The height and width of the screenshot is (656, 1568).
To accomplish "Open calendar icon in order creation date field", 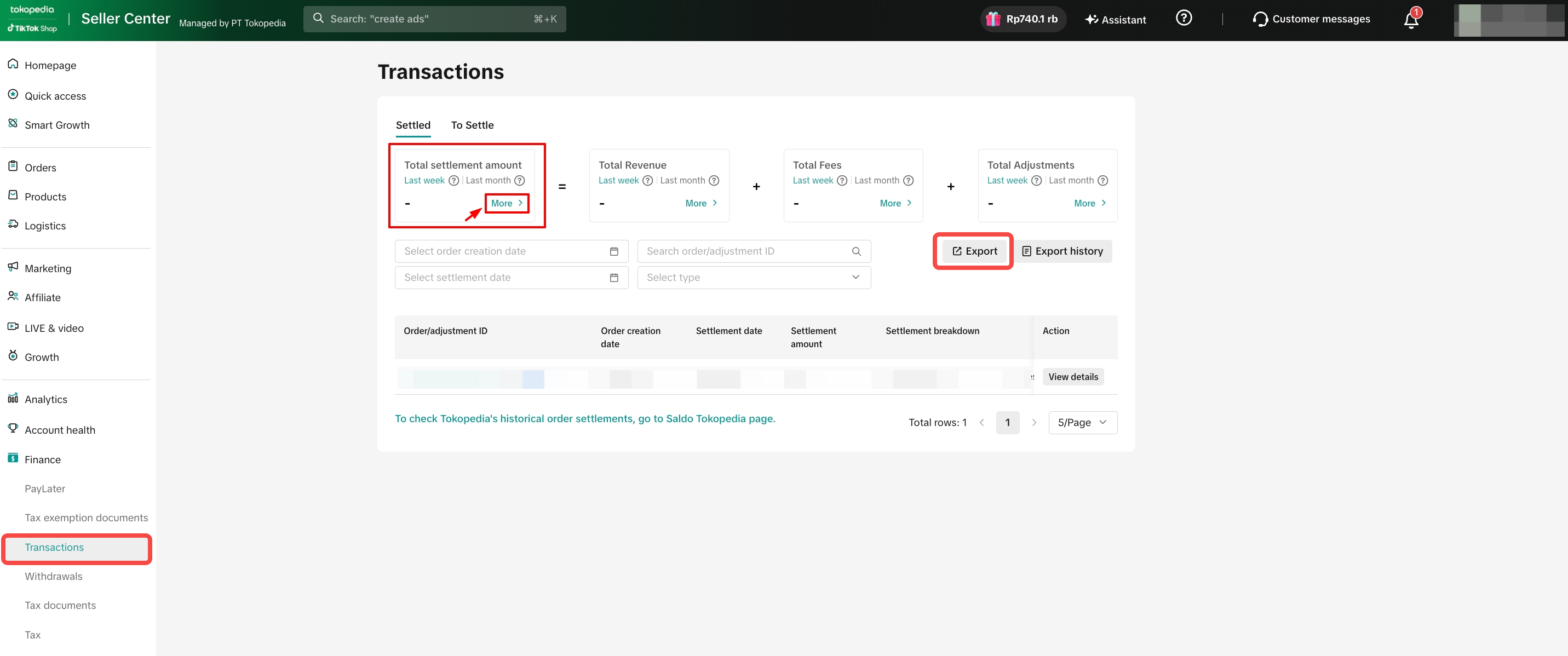I will (x=613, y=251).
